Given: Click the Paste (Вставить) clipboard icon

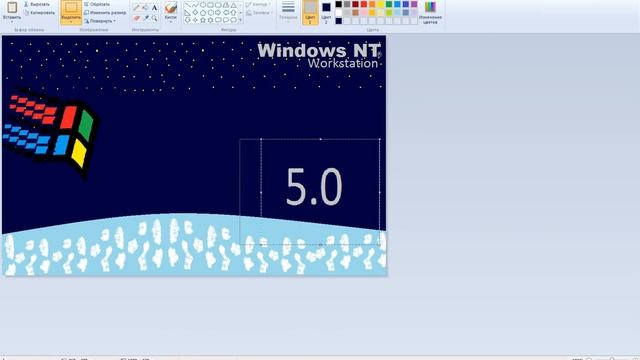Looking at the screenshot, I should 12,8.
